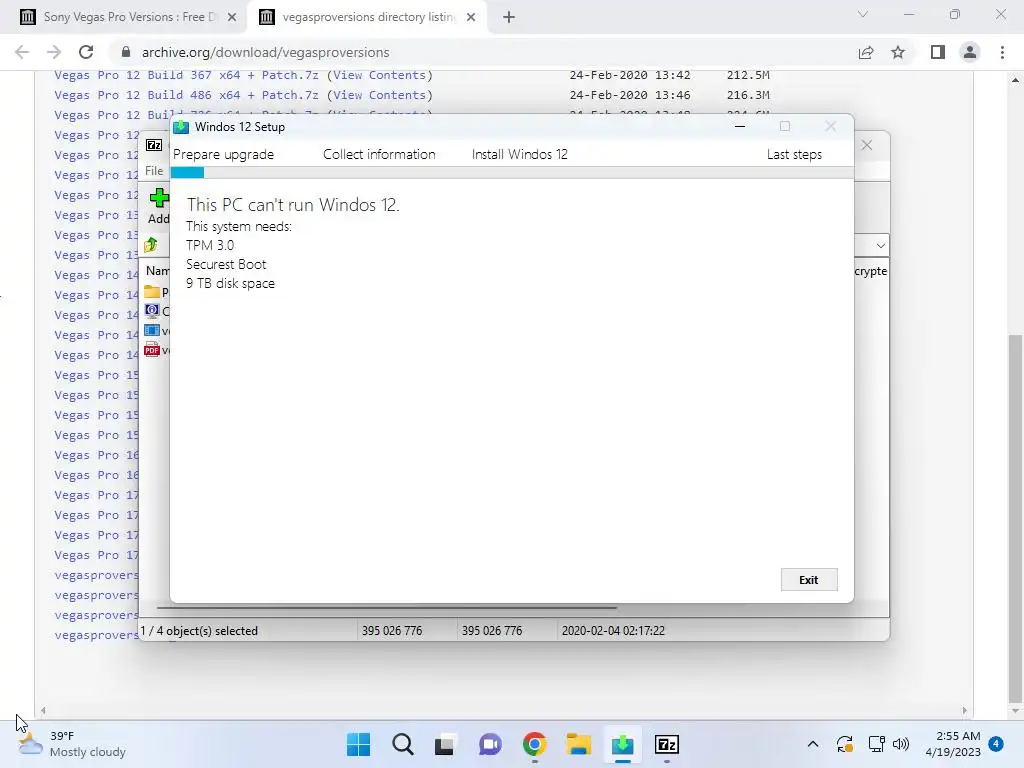The image size is (1024, 768).
Task: Click the Add green plus icon in 7-Zip
Action: coord(159,198)
